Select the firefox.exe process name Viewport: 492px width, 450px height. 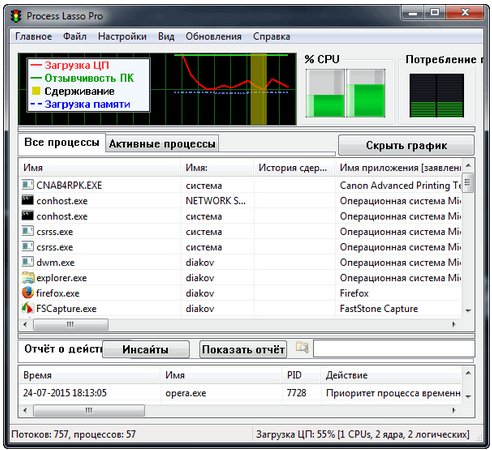pyautogui.click(x=58, y=293)
